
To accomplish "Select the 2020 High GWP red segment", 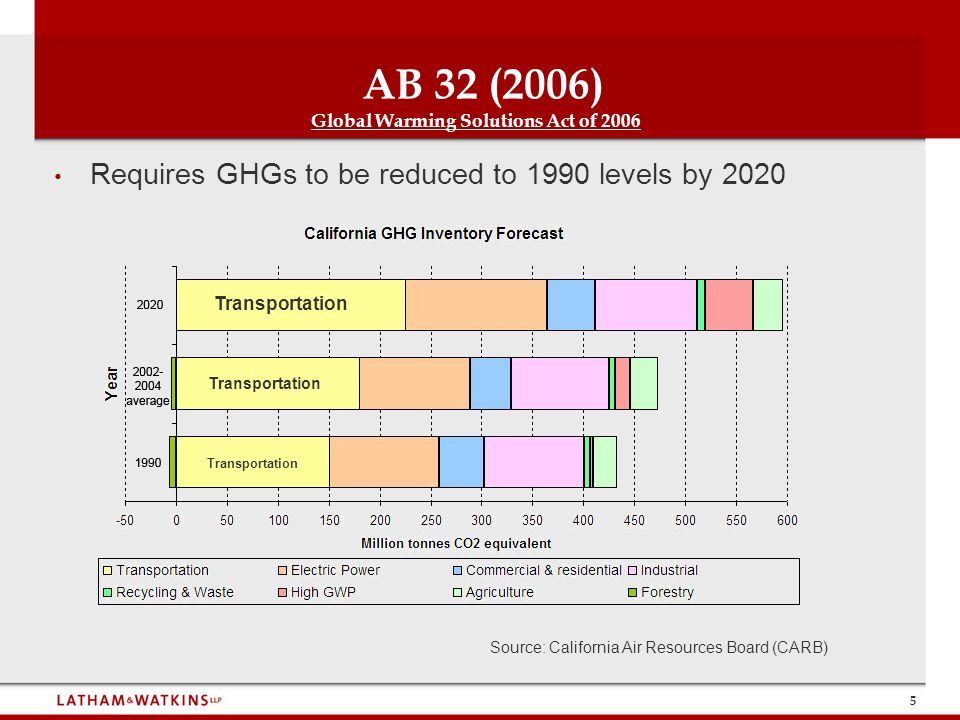I will (729, 305).
